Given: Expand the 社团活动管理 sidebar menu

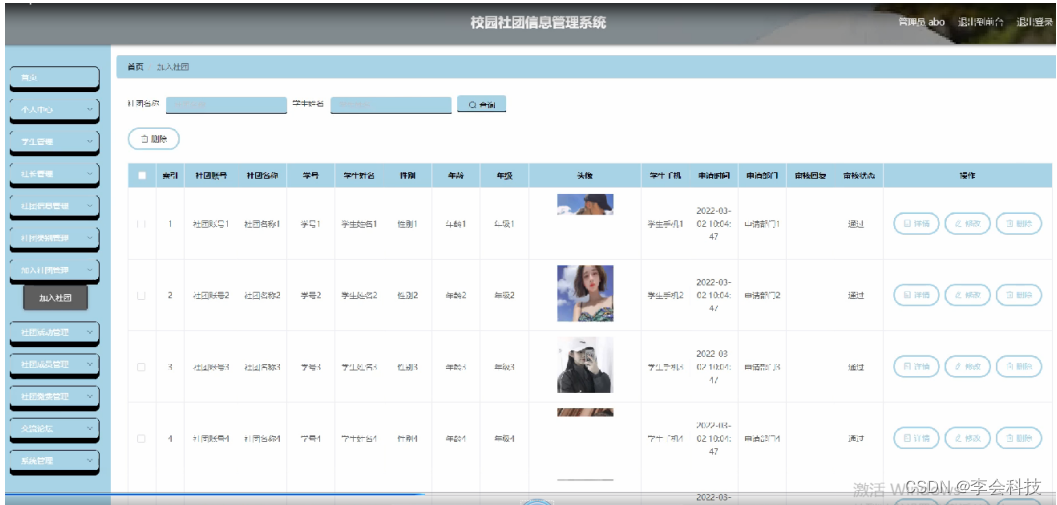Looking at the screenshot, I should point(55,332).
